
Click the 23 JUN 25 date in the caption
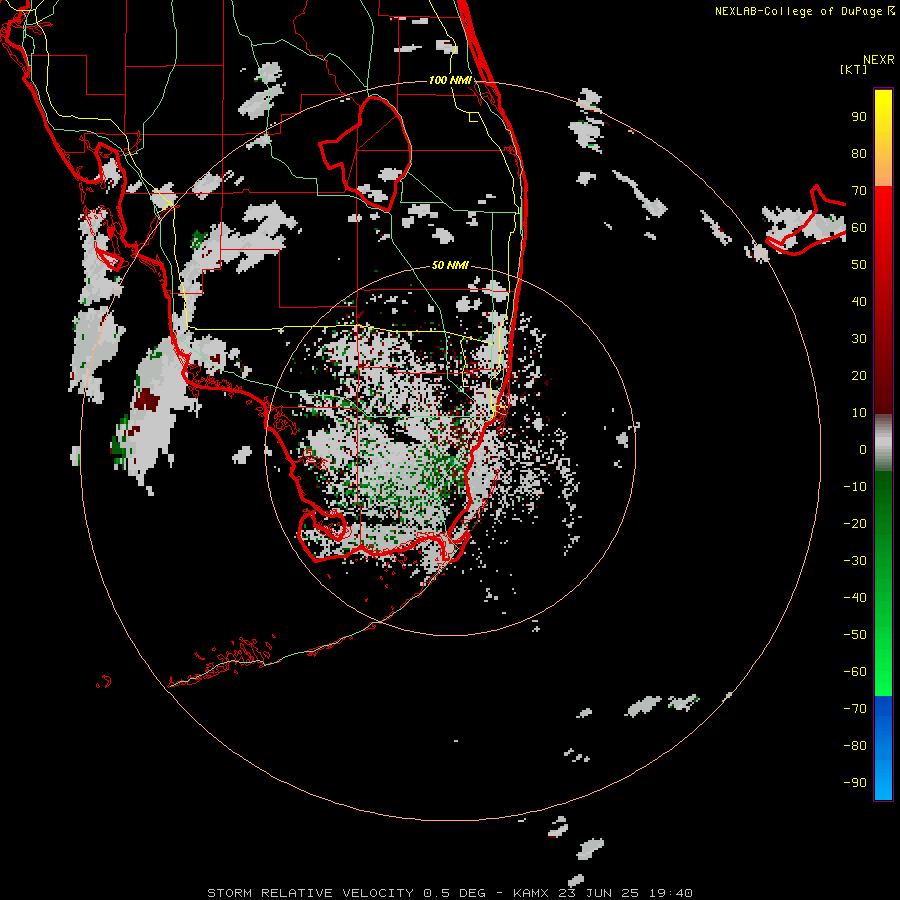point(601,893)
